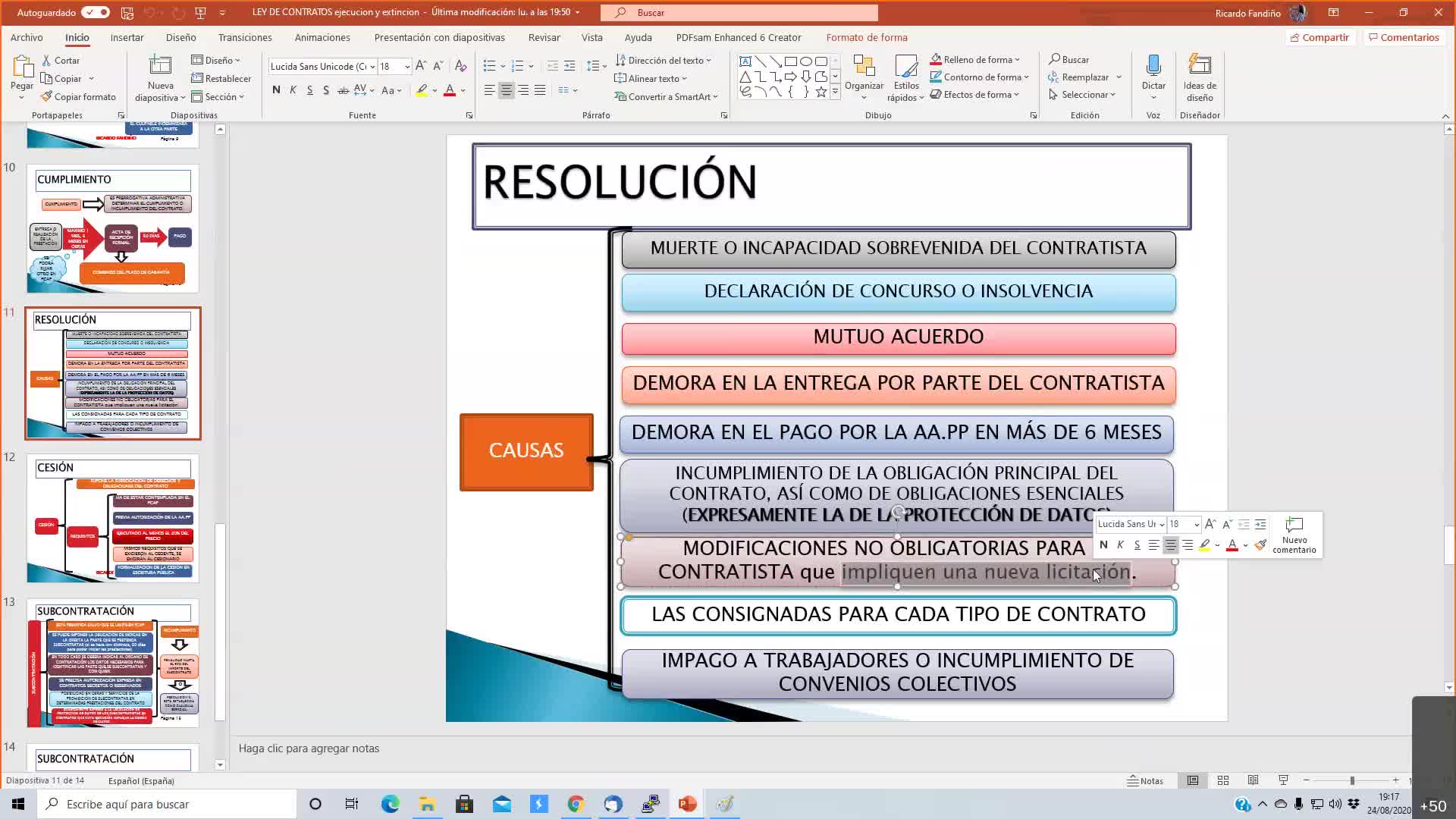The width and height of the screenshot is (1456, 819).
Task: Click the search box in title bar
Action: (739, 12)
